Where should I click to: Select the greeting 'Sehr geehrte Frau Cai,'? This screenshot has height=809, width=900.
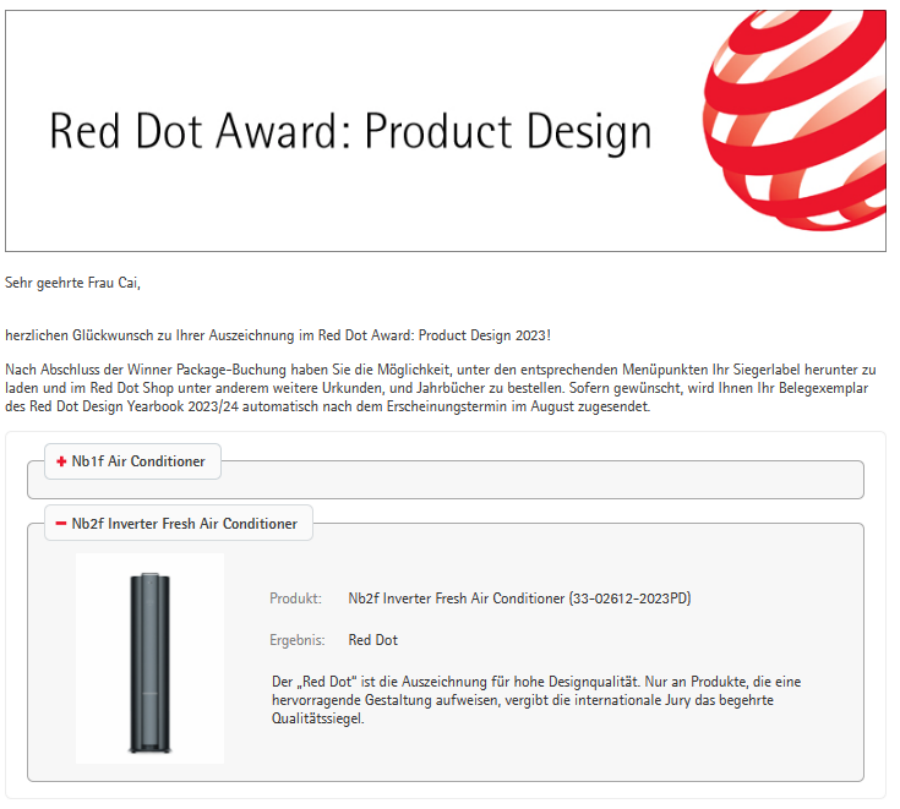click(73, 283)
